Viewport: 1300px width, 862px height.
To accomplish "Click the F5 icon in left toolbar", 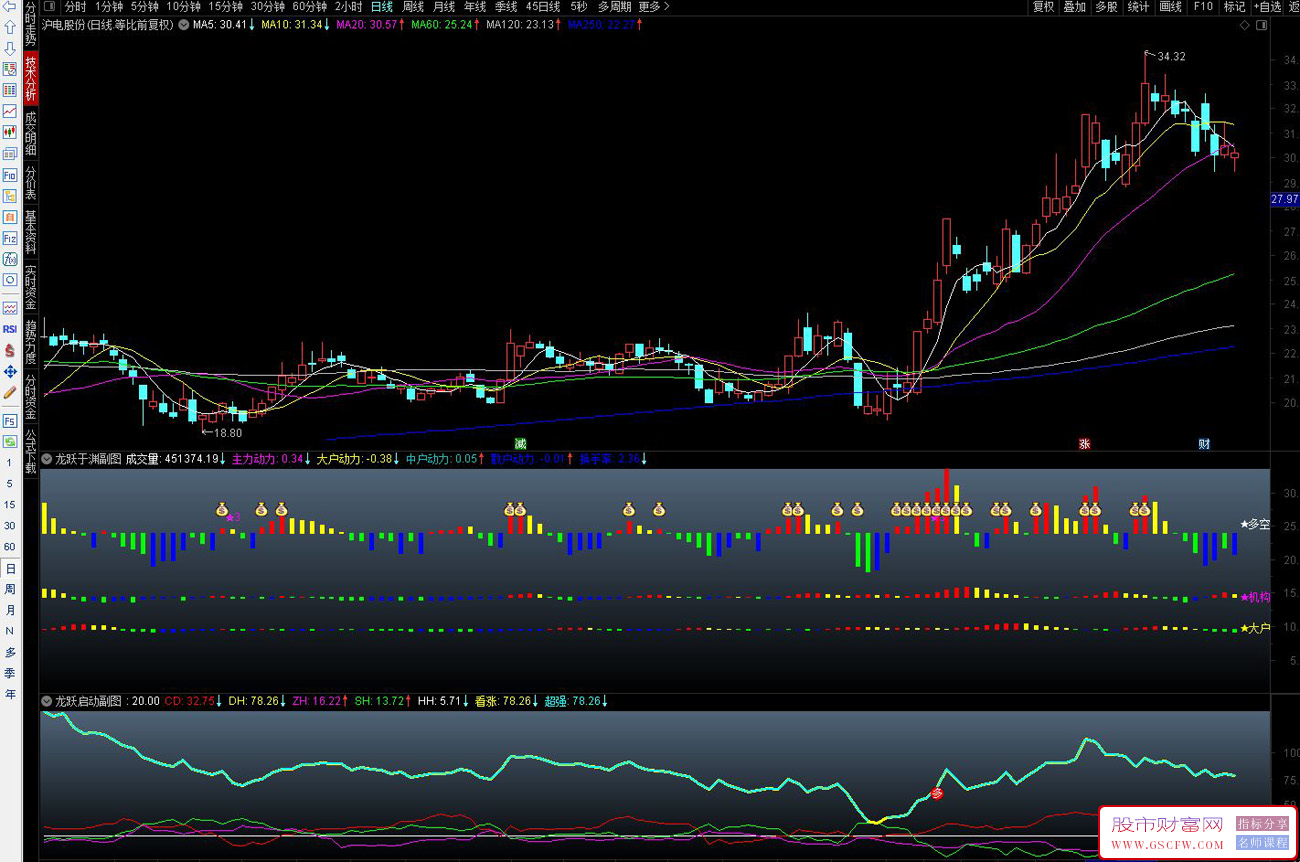I will [10, 421].
